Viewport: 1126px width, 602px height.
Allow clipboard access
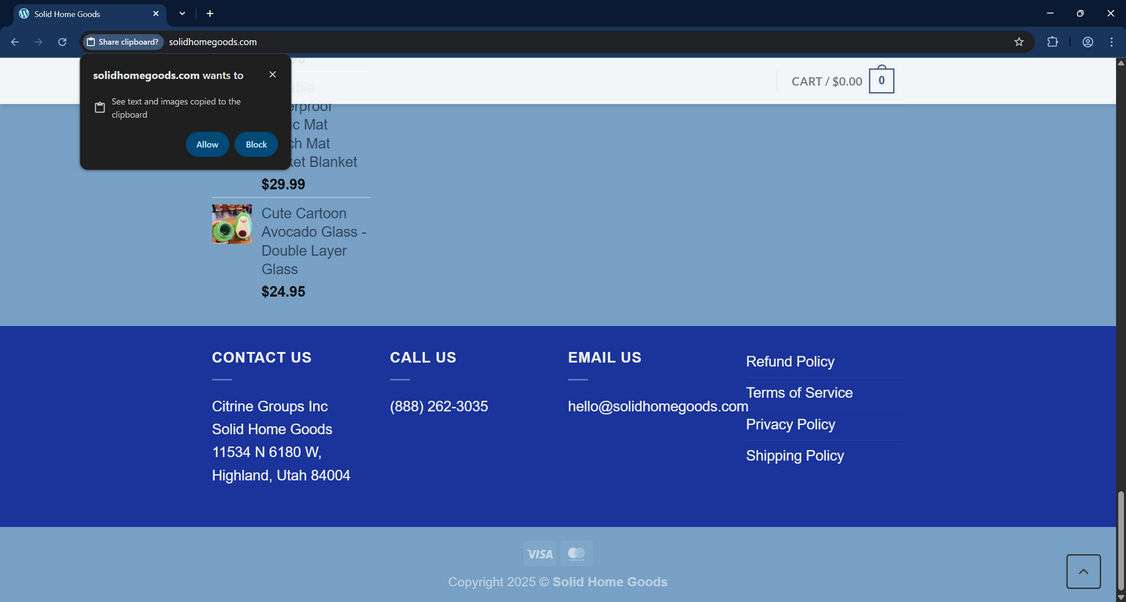[x=208, y=144]
